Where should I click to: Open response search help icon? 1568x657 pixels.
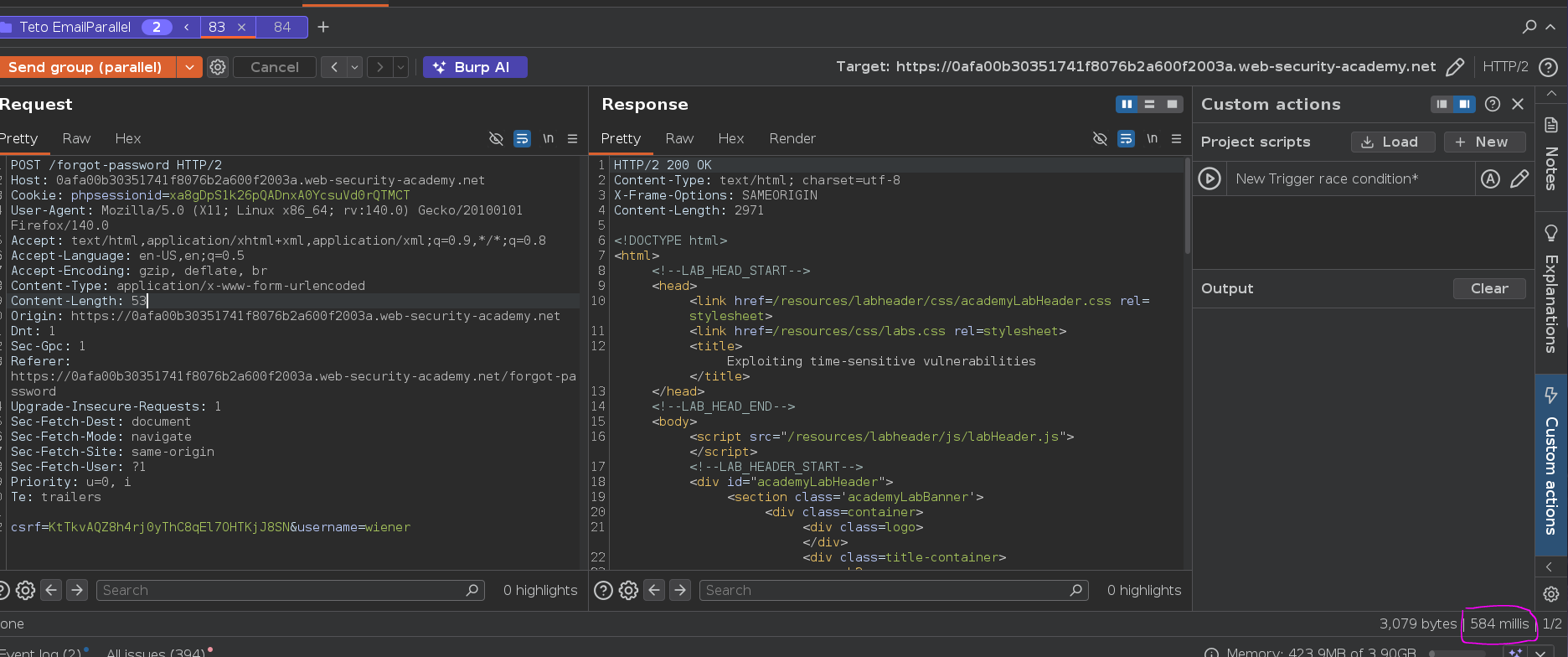pos(603,590)
